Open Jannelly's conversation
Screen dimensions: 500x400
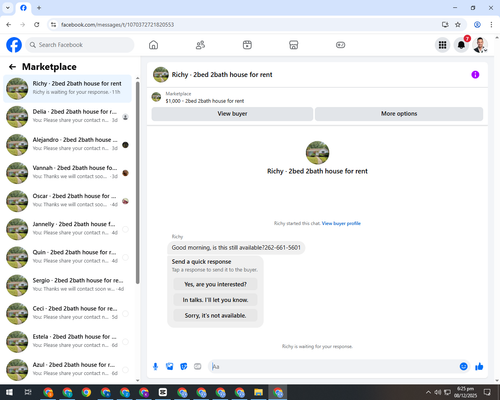click(x=67, y=229)
